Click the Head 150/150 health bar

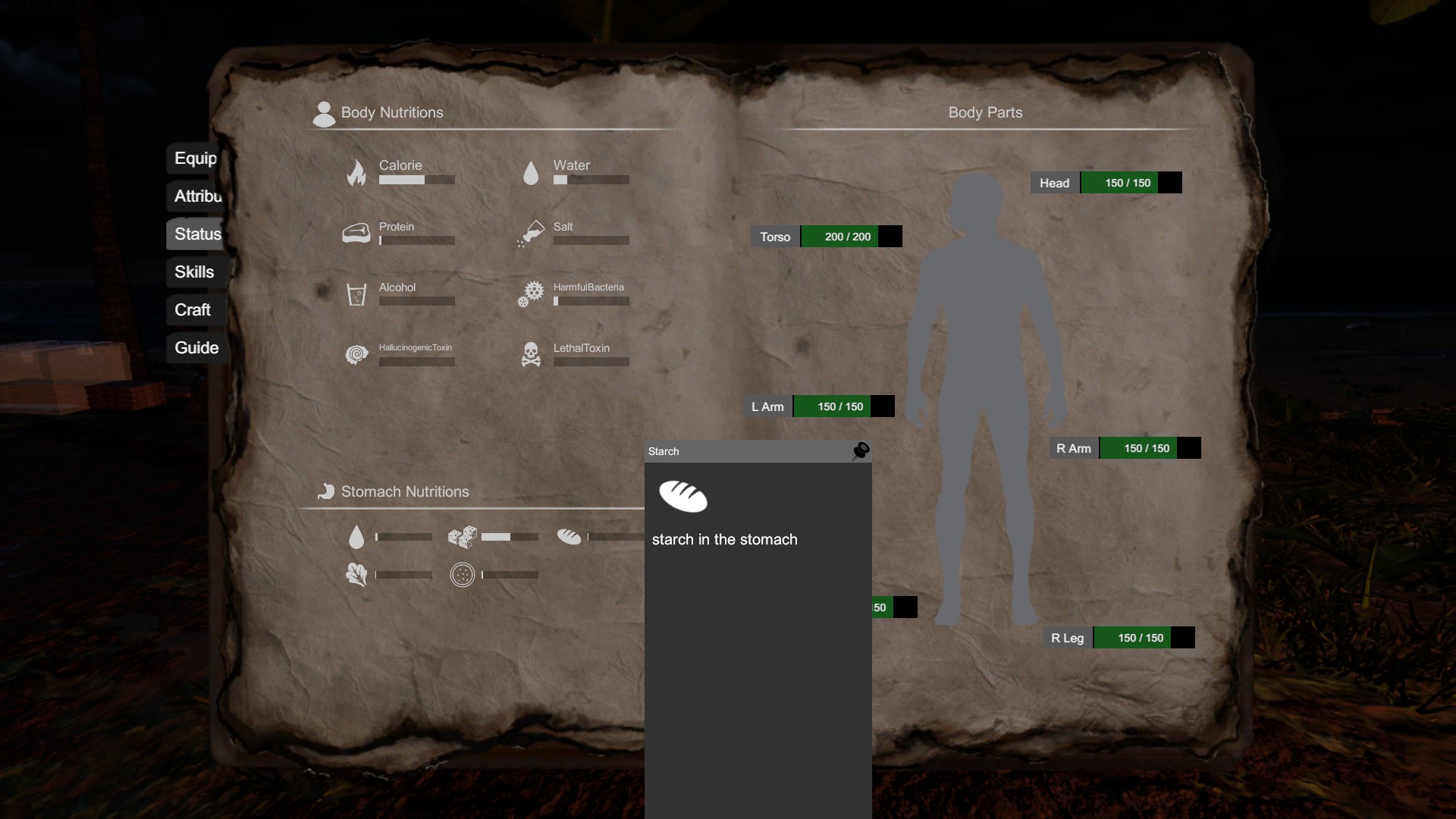tap(1130, 183)
